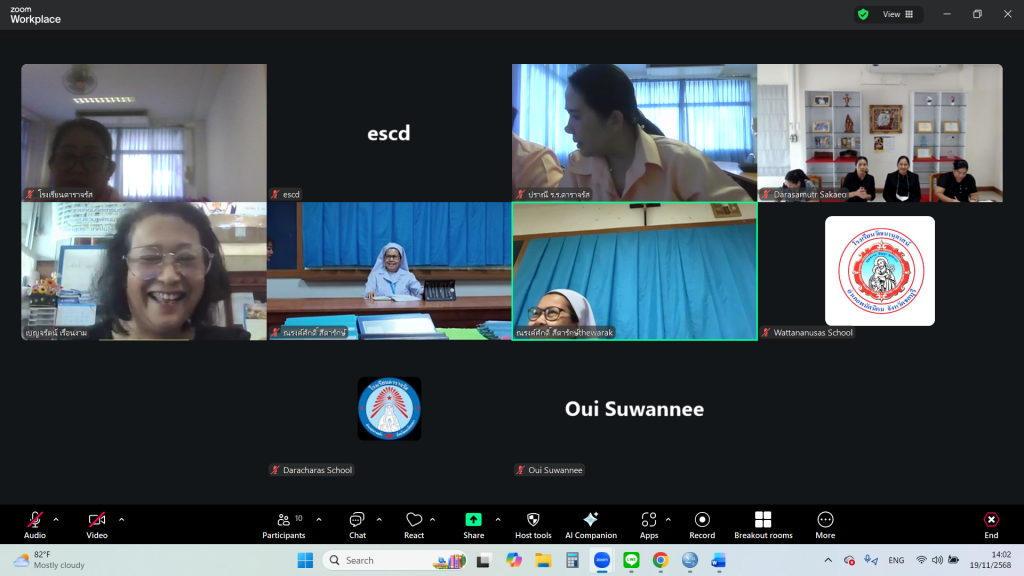Viewport: 1024px width, 576px height.
Task: Click the green encryption shield icon
Action: (x=863, y=14)
